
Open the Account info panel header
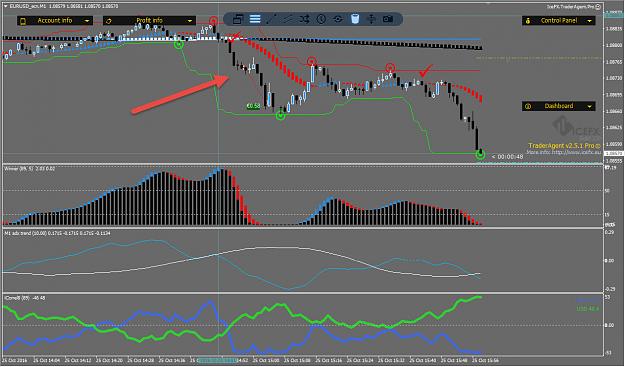[55, 20]
